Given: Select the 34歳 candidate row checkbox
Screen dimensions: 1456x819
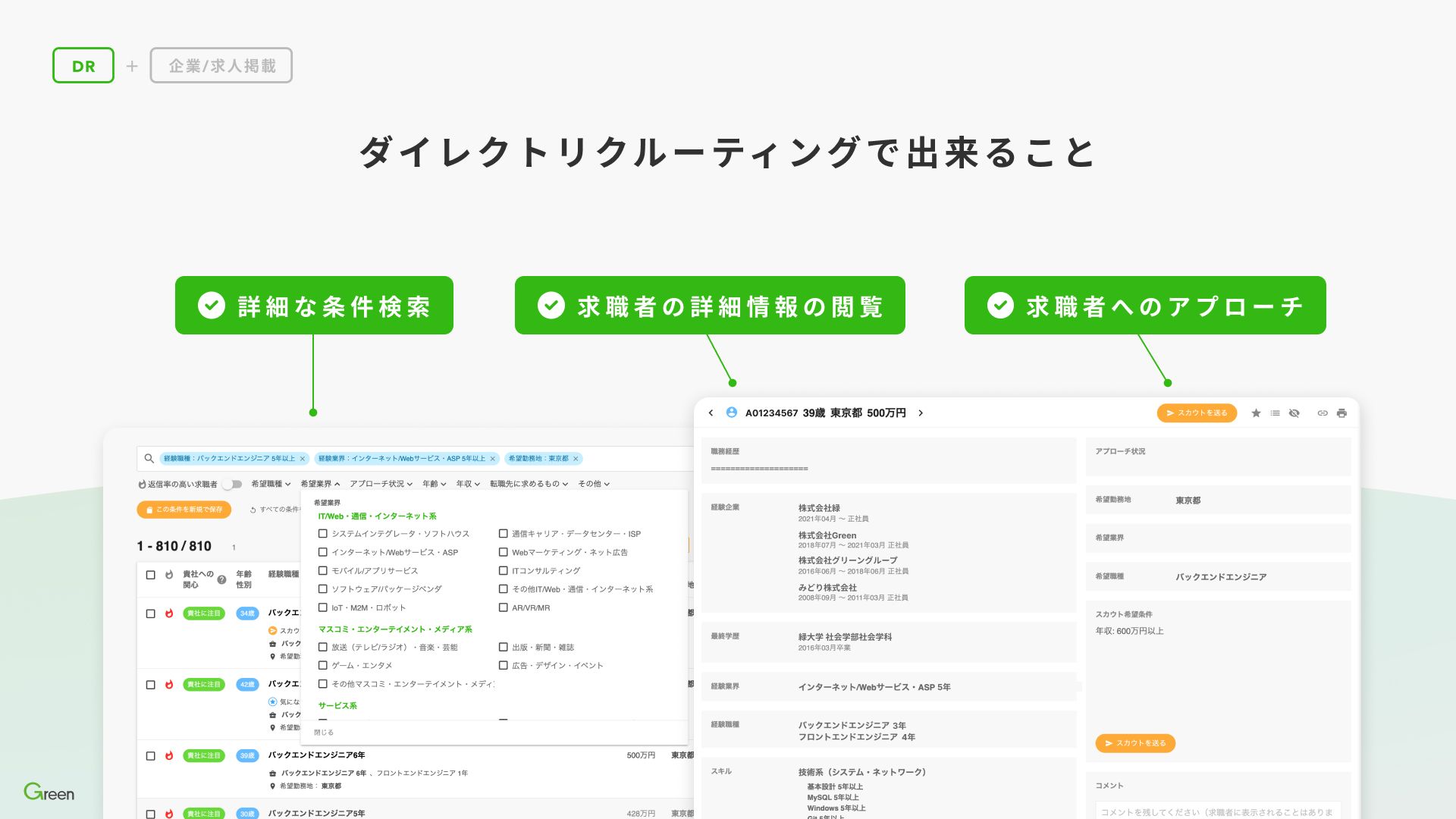Looking at the screenshot, I should tap(150, 613).
